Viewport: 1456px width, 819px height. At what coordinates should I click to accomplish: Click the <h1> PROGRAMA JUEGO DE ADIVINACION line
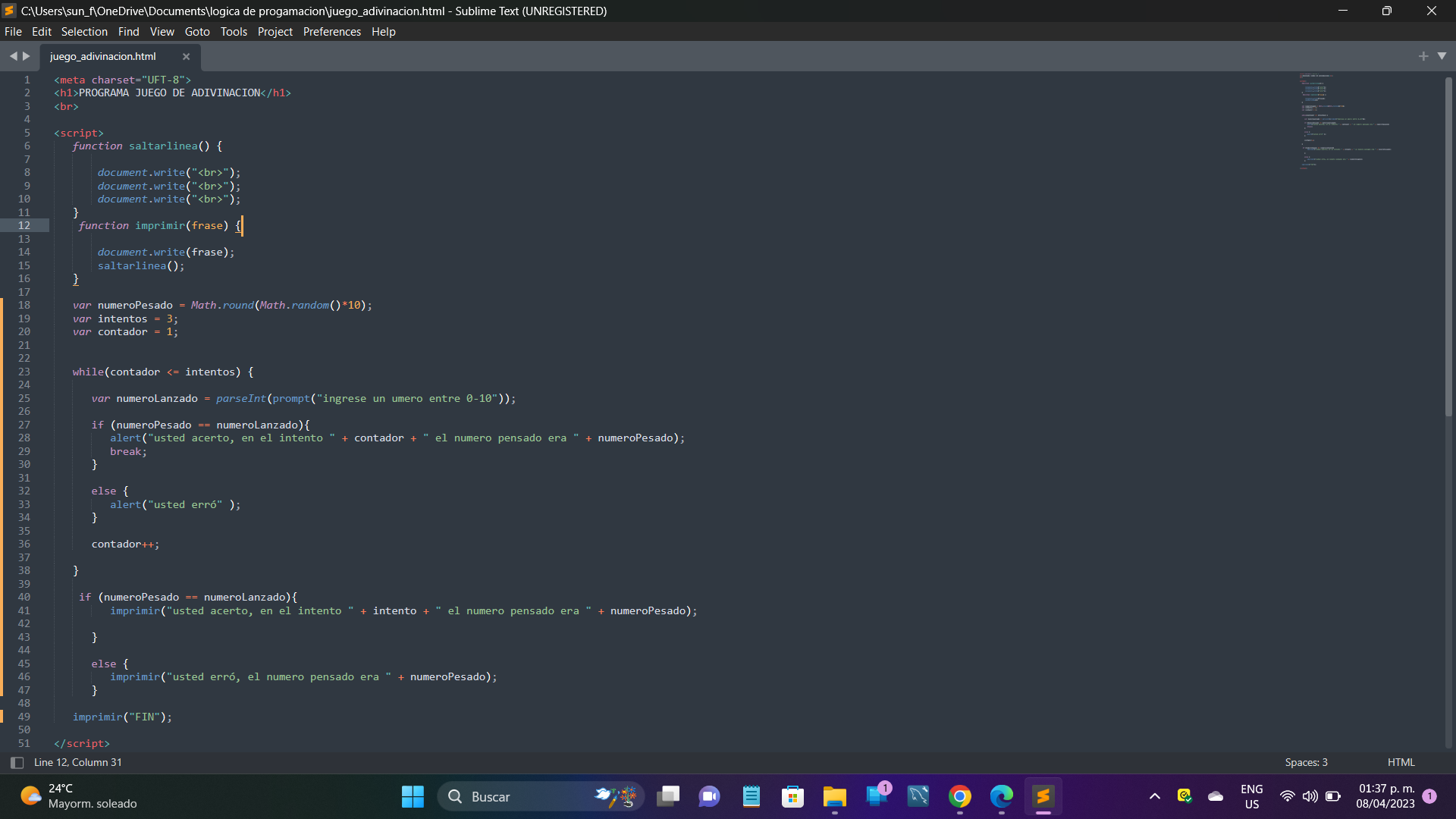172,93
